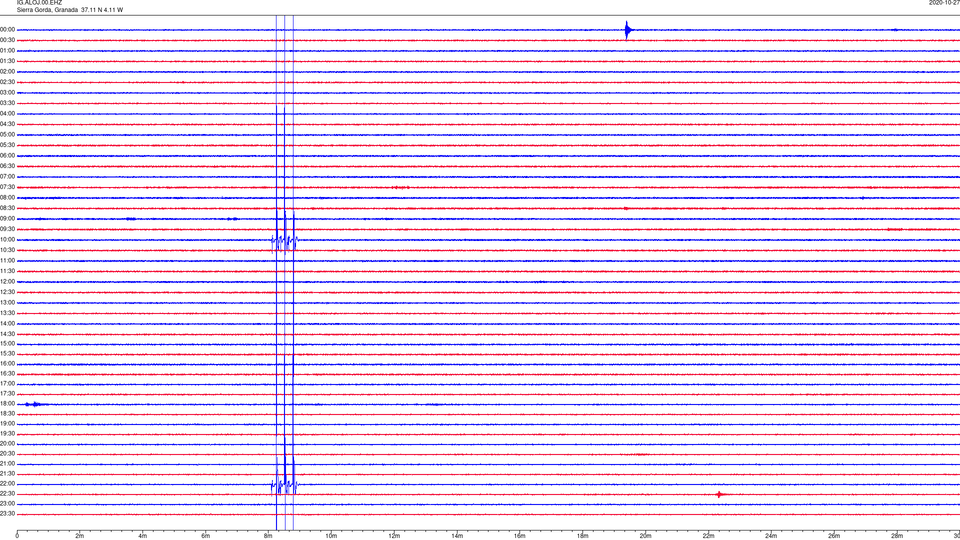Image resolution: width=960 pixels, height=540 pixels.
Task: Select the 01:00 time row label
Action: tap(8, 50)
